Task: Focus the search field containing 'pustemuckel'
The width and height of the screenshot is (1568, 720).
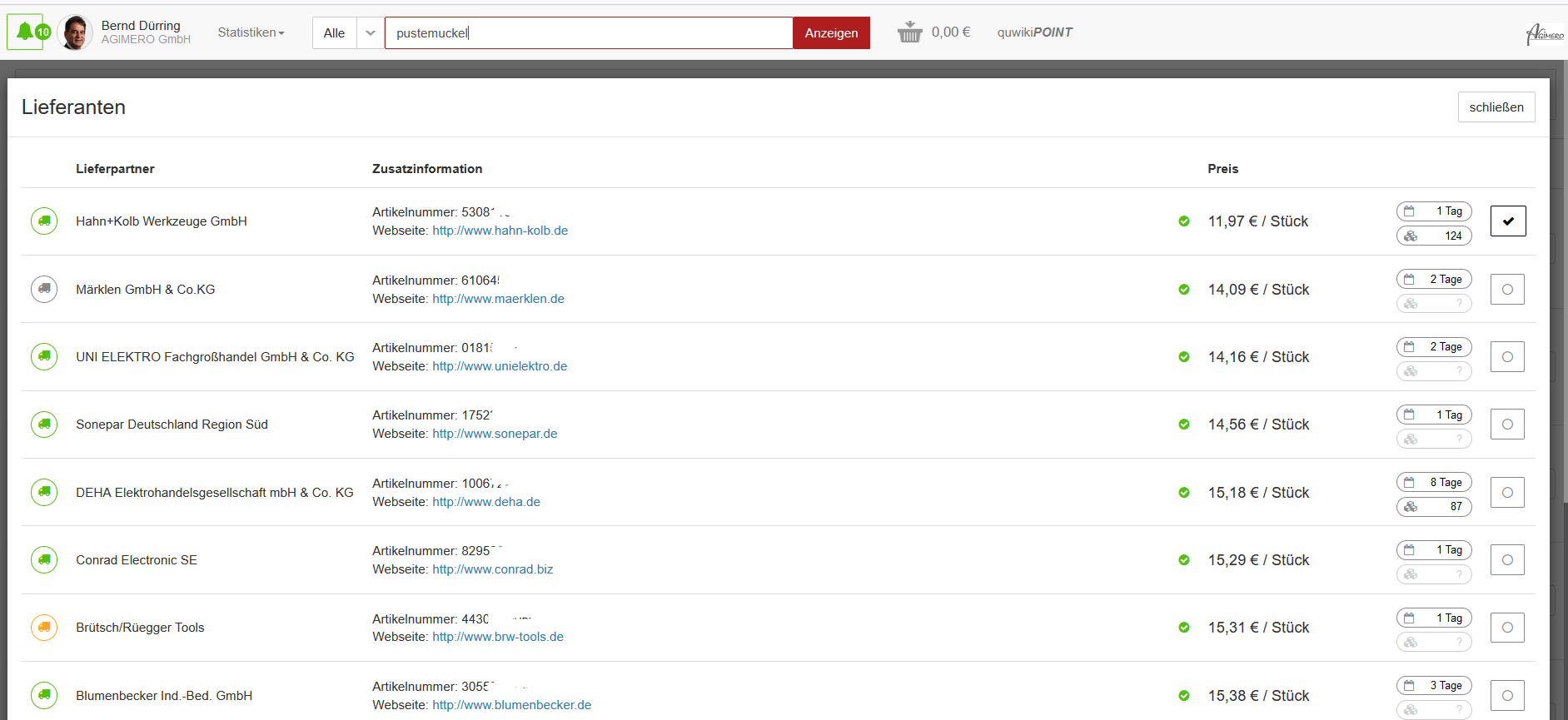Action: [589, 33]
